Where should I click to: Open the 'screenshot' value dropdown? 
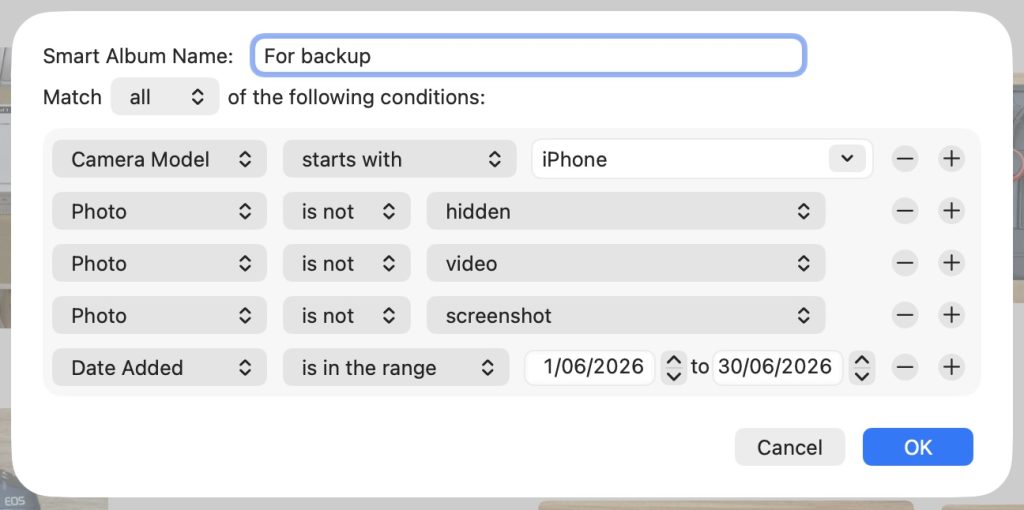626,315
